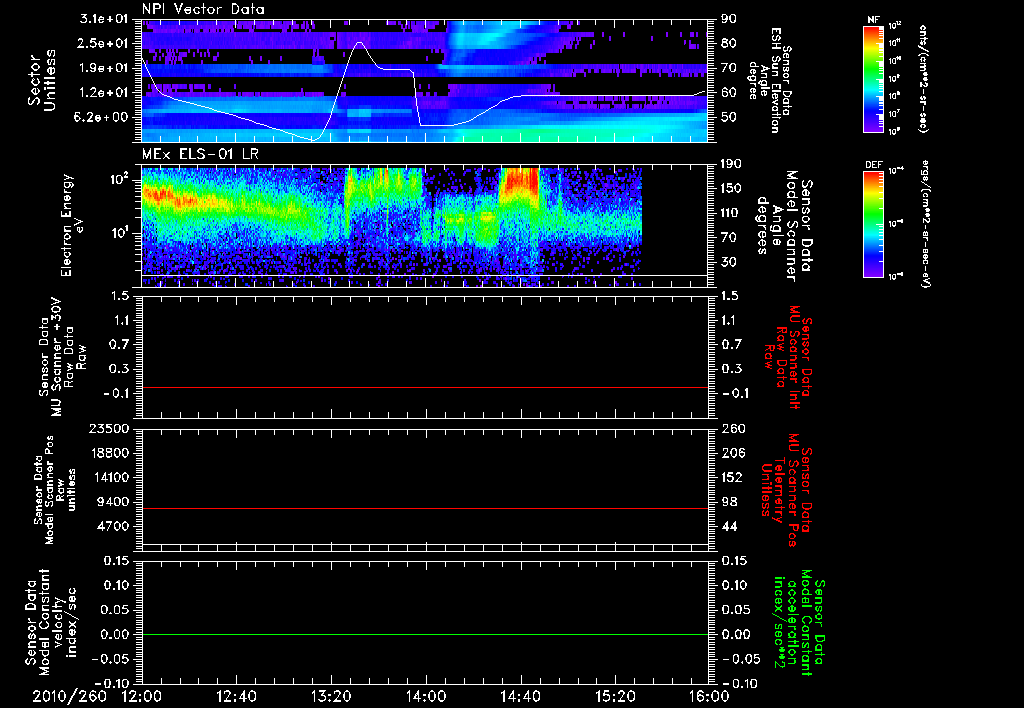Screen dimensions: 1024x708
Task: Click the 12:00 time axis label
Action: click(x=142, y=696)
